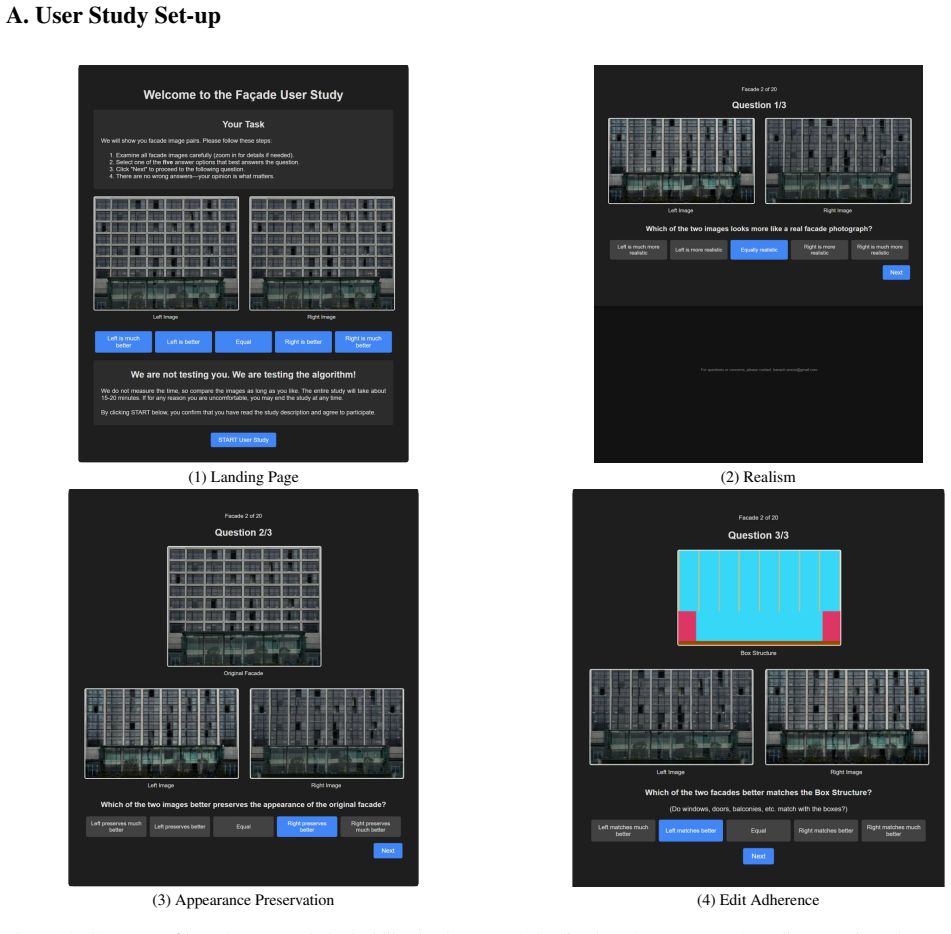Click Next below the Edit Adherence options
The width and height of the screenshot is (951, 934).
pos(758,856)
